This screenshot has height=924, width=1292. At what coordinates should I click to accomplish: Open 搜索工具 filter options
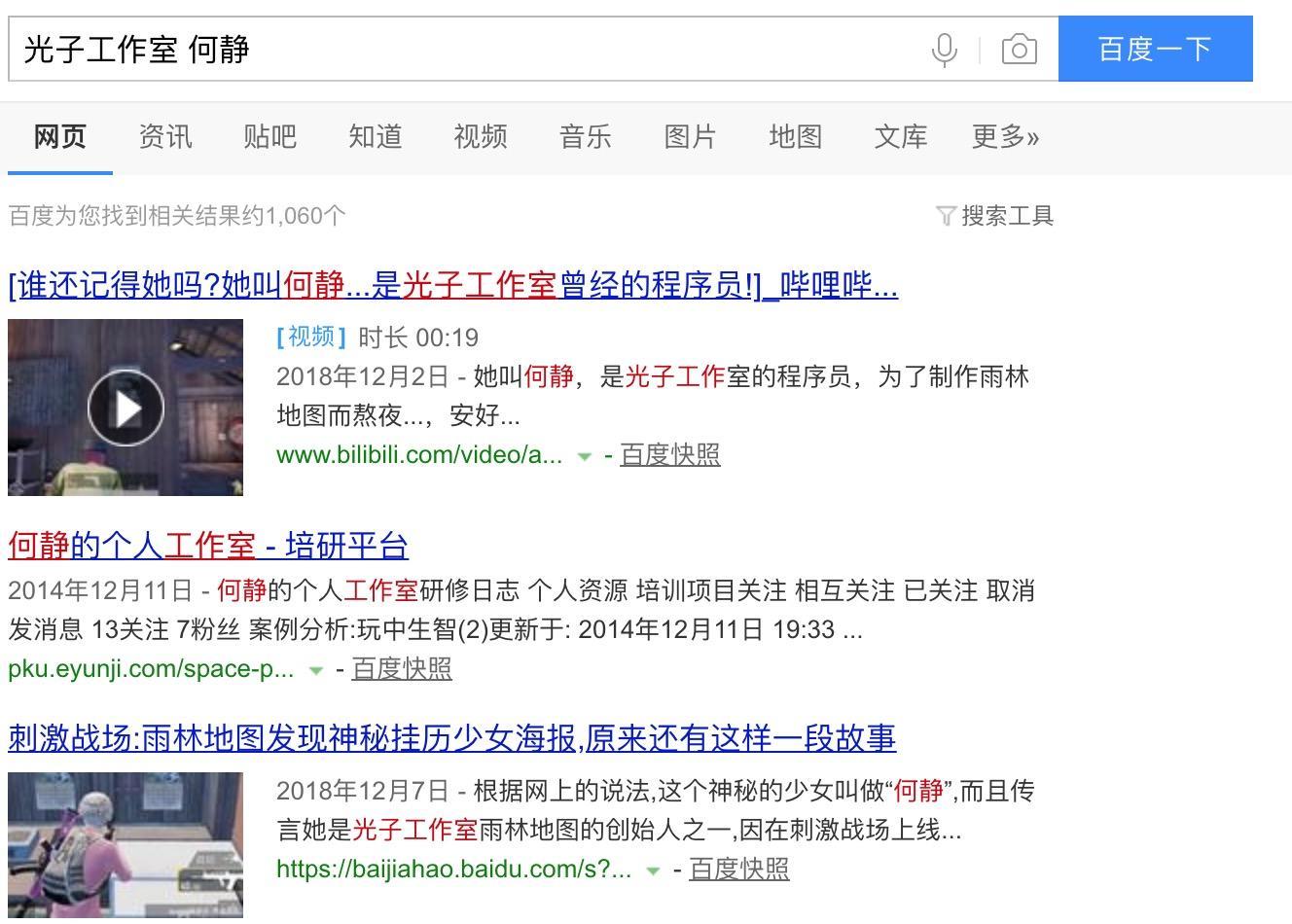tap(995, 216)
